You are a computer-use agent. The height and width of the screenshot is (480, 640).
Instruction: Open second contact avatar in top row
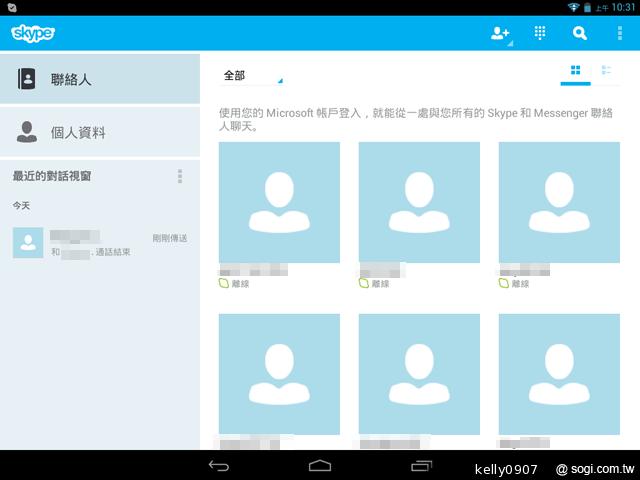(x=419, y=202)
